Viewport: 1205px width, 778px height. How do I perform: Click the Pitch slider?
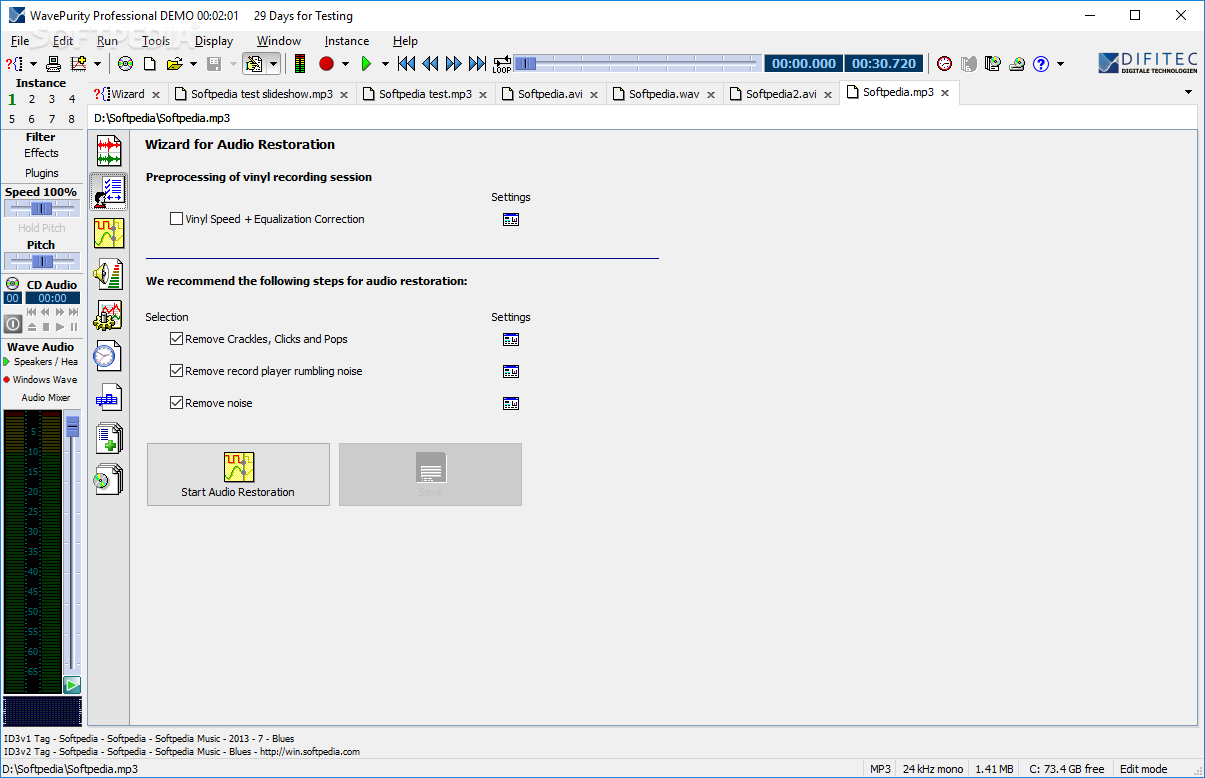point(41,261)
